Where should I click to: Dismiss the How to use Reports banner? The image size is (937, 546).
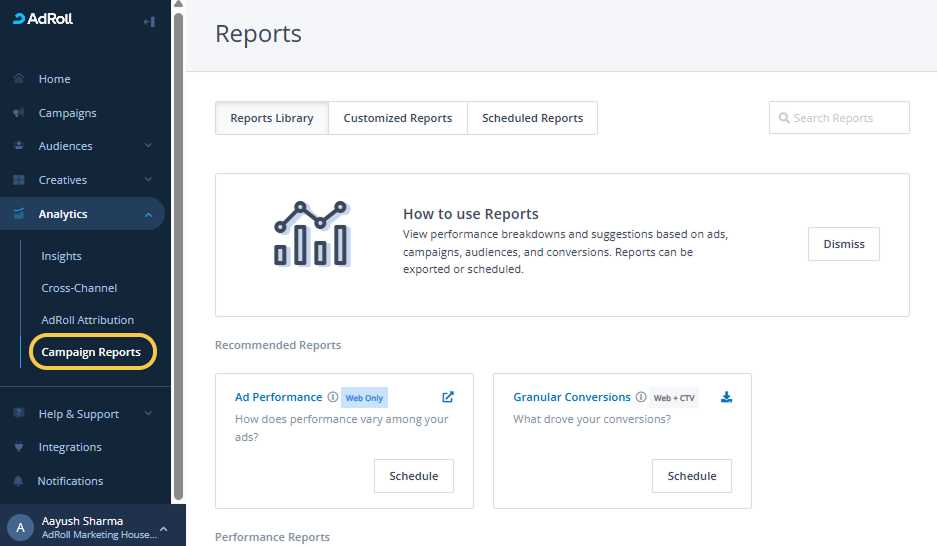click(843, 244)
